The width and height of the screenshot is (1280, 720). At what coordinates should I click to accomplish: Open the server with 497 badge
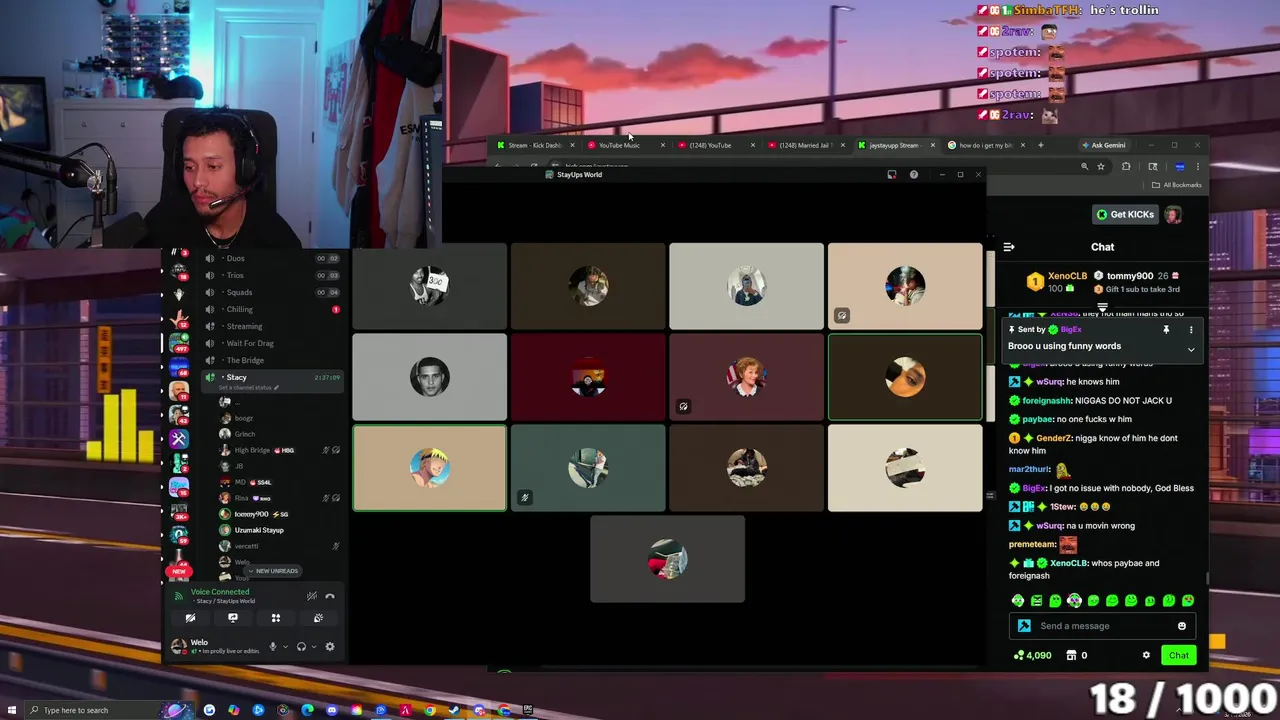click(x=179, y=342)
